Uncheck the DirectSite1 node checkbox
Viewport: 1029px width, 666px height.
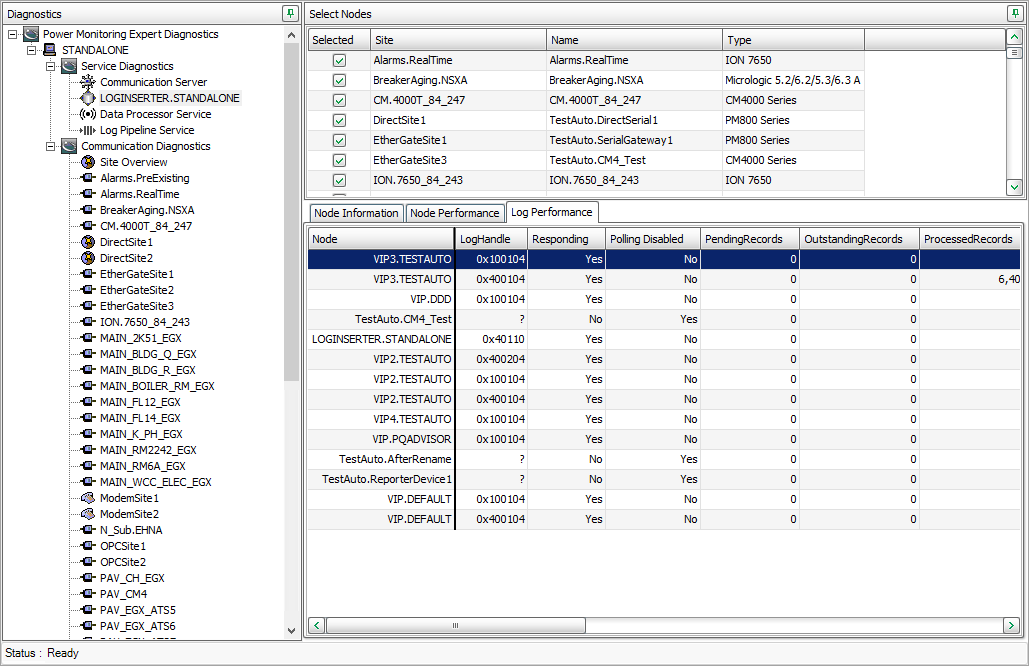tap(339, 120)
